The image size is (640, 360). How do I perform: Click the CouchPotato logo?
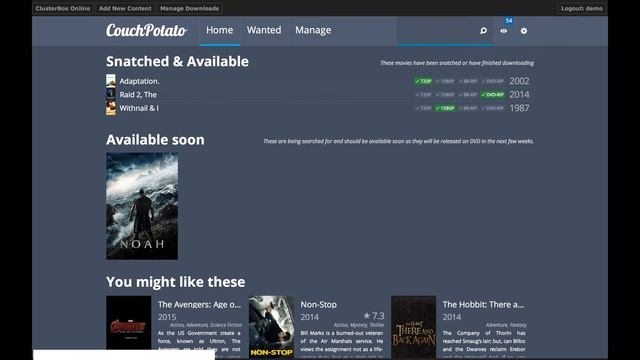(147, 31)
